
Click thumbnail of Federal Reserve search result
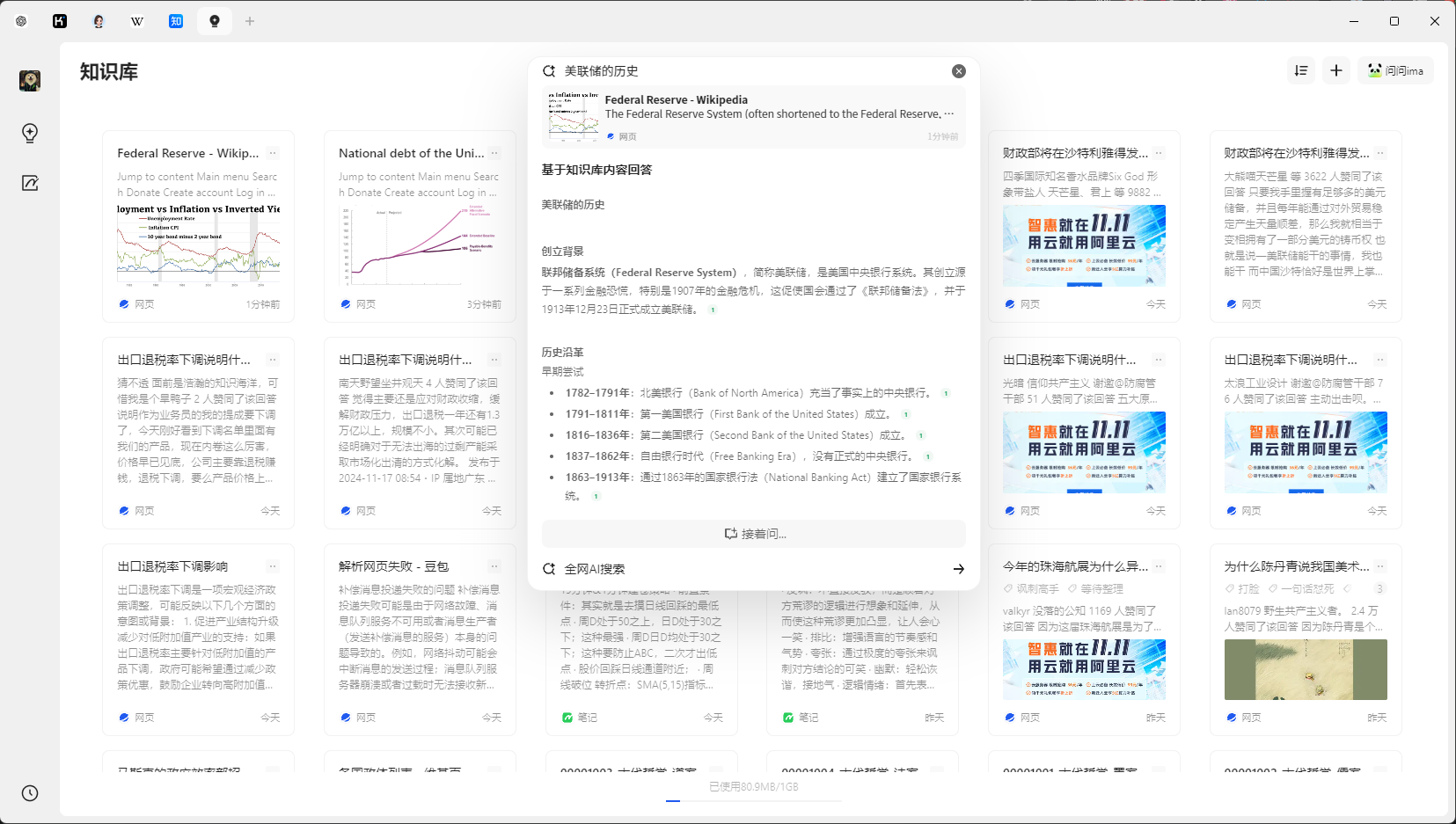point(574,117)
